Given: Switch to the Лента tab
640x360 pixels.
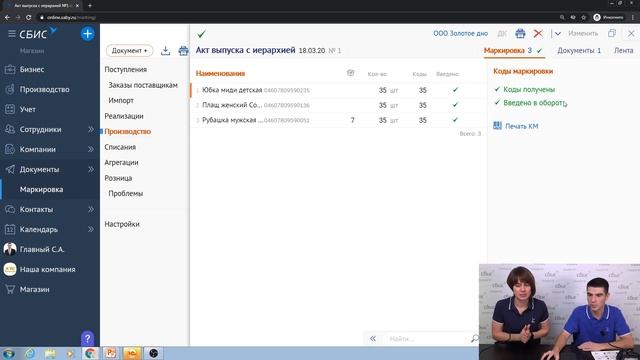Looking at the screenshot, I should pos(624,51).
